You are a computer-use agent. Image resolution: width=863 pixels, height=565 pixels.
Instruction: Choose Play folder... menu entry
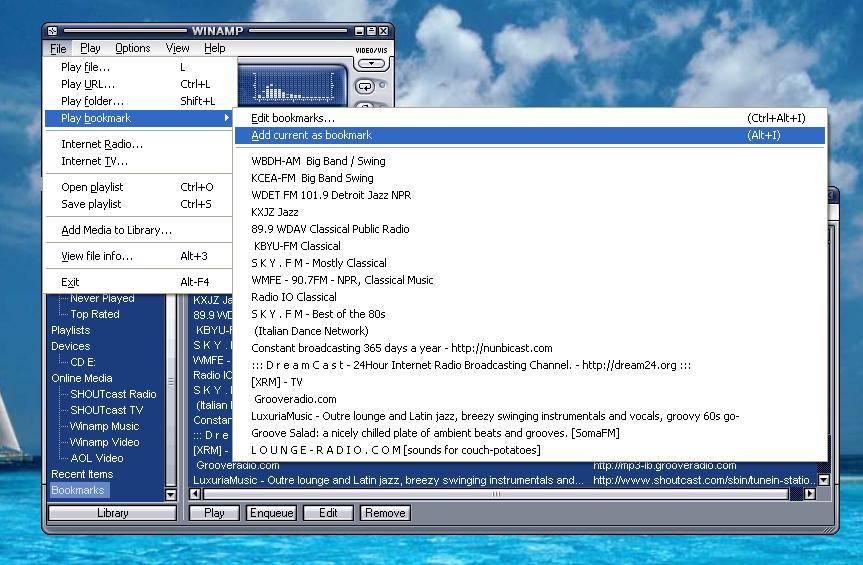click(x=138, y=101)
